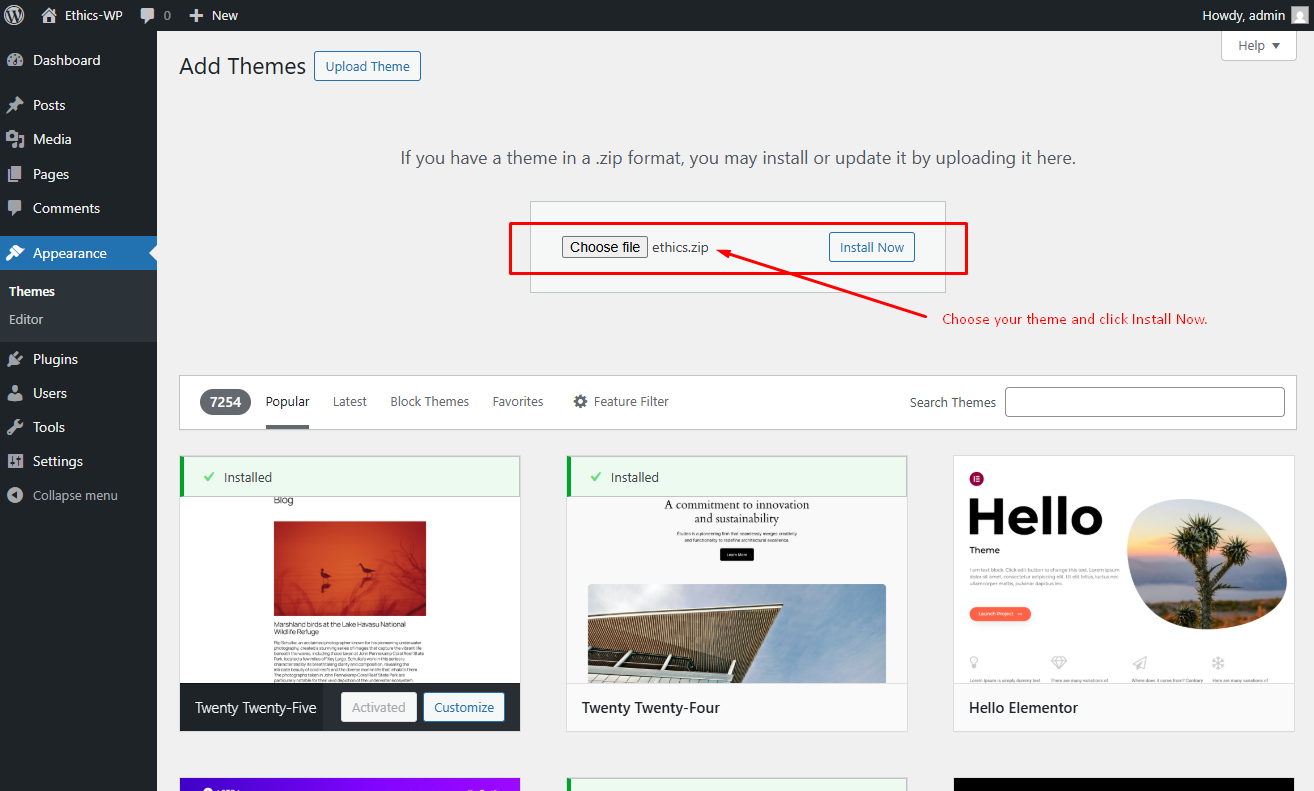Open the Feature Filter link text

click(631, 401)
